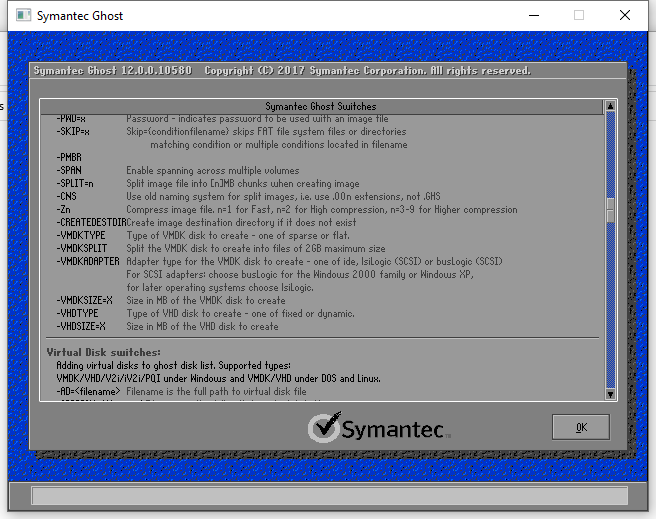The width and height of the screenshot is (656, 519).
Task: Click 'Enable spanning across multiple volumes' description
Action: (213, 171)
